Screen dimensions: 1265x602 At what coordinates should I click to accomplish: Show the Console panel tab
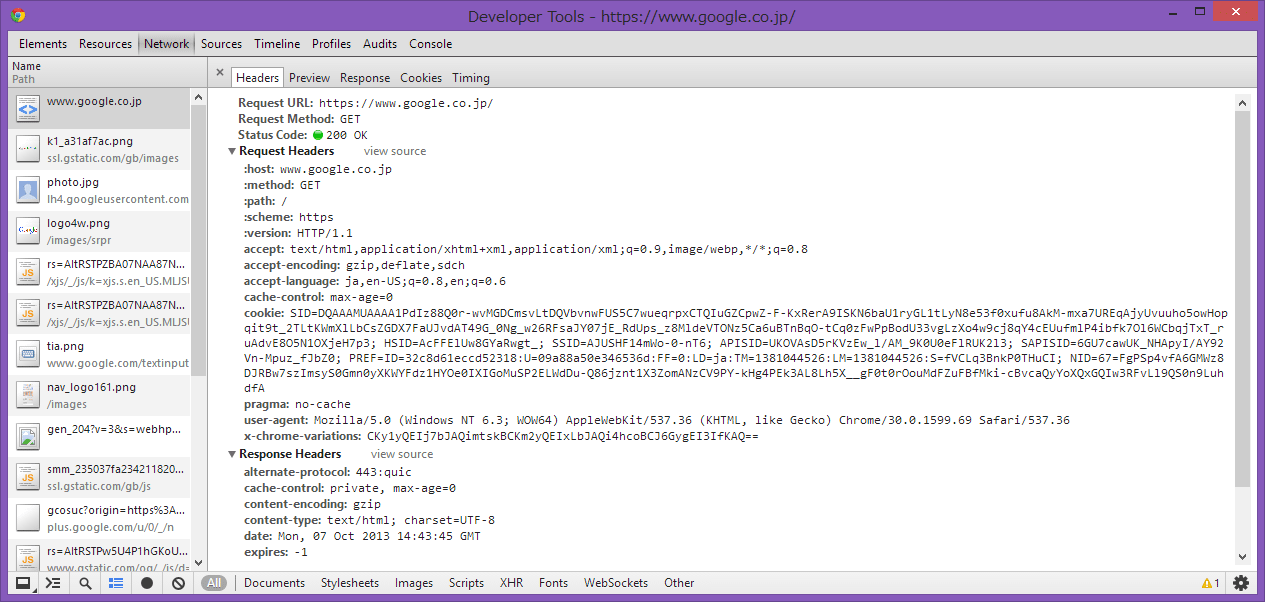pyautogui.click(x=431, y=44)
